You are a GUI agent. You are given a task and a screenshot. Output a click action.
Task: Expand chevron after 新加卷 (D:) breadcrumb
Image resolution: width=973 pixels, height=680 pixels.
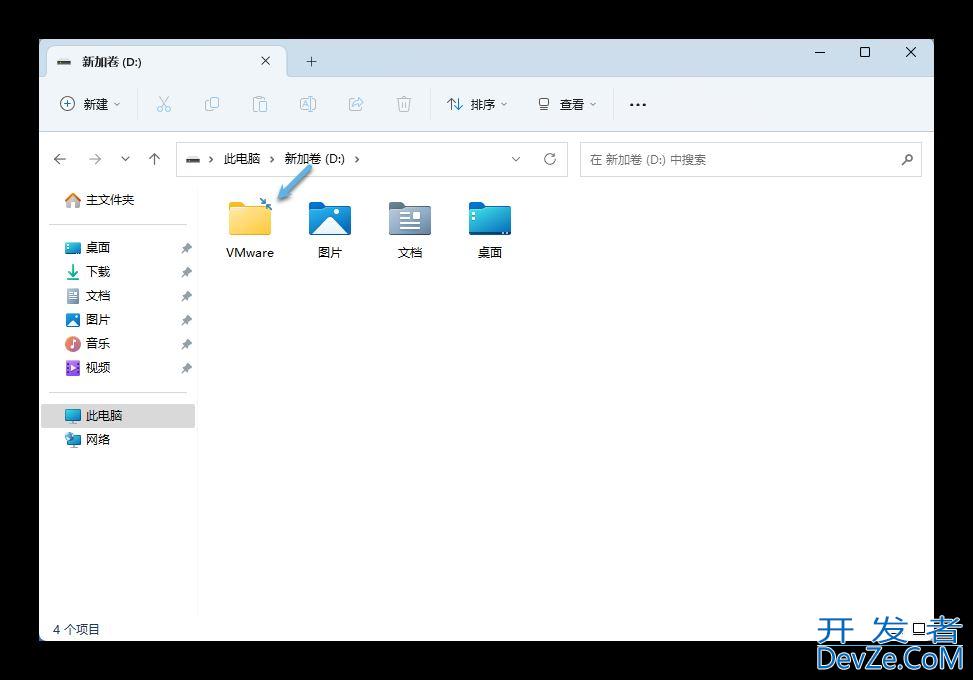(x=357, y=159)
